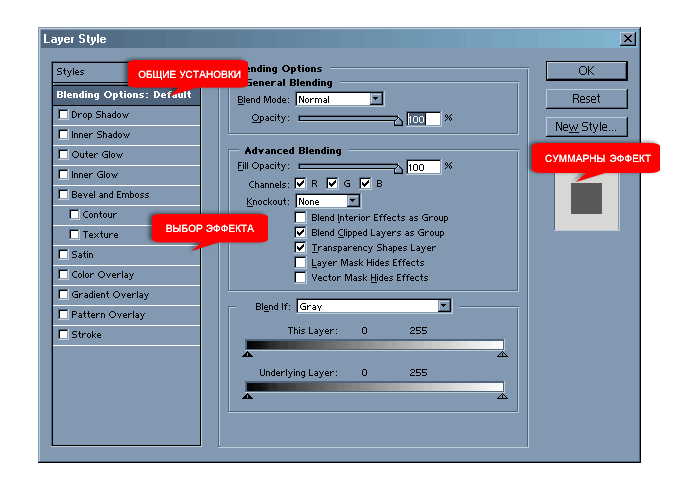679x490 pixels.
Task: Open the Blend If Gray dropdown
Action: pyautogui.click(x=444, y=306)
